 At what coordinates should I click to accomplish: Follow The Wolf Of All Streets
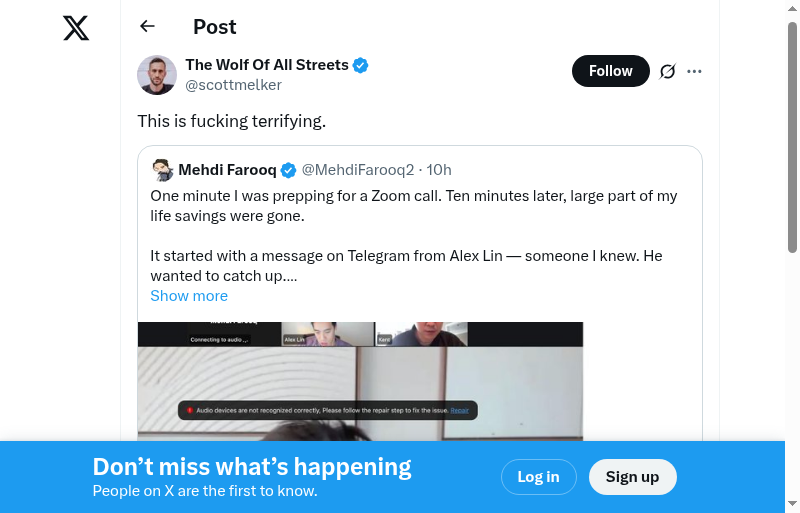pyautogui.click(x=610, y=71)
